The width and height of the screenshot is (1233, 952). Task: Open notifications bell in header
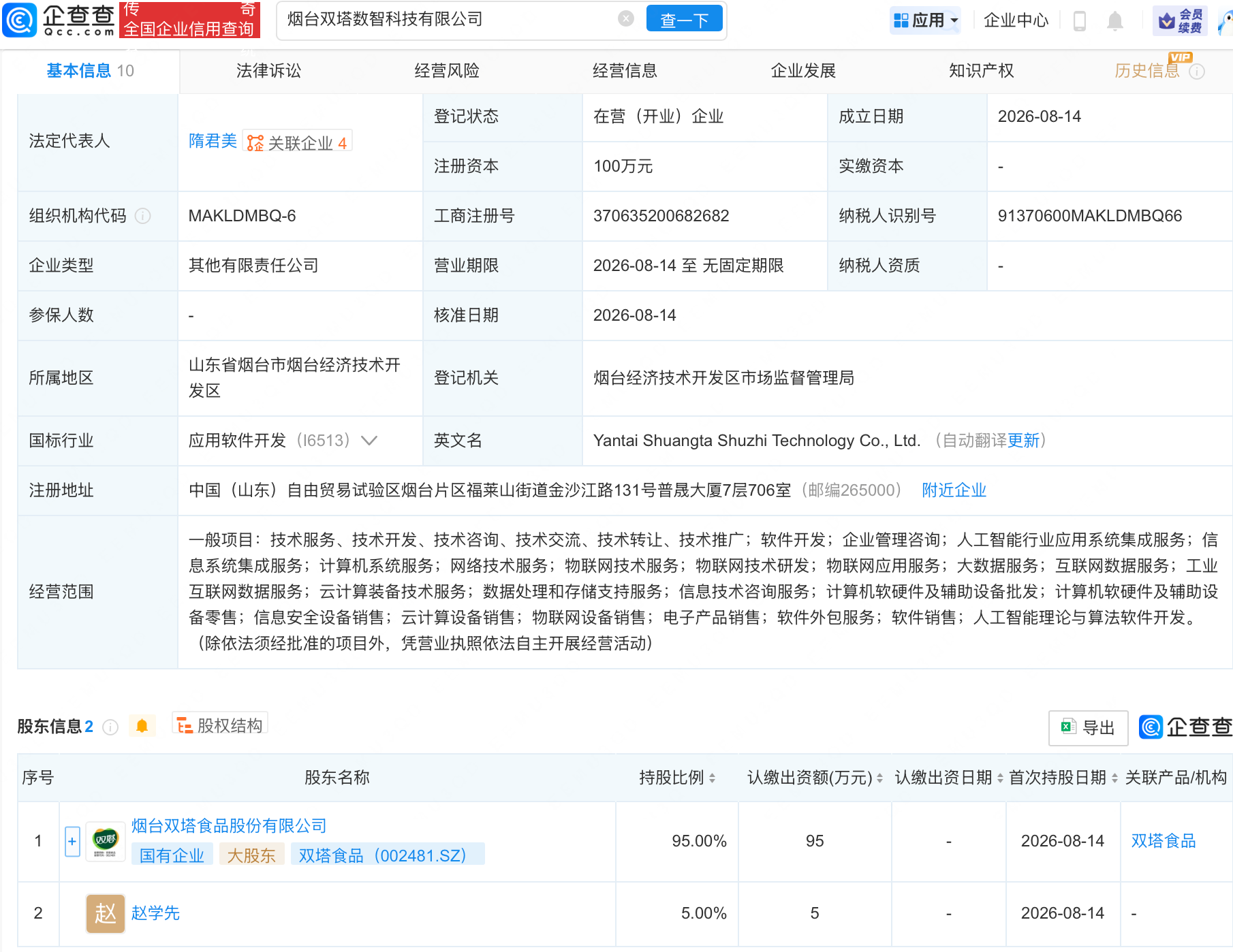(1114, 21)
